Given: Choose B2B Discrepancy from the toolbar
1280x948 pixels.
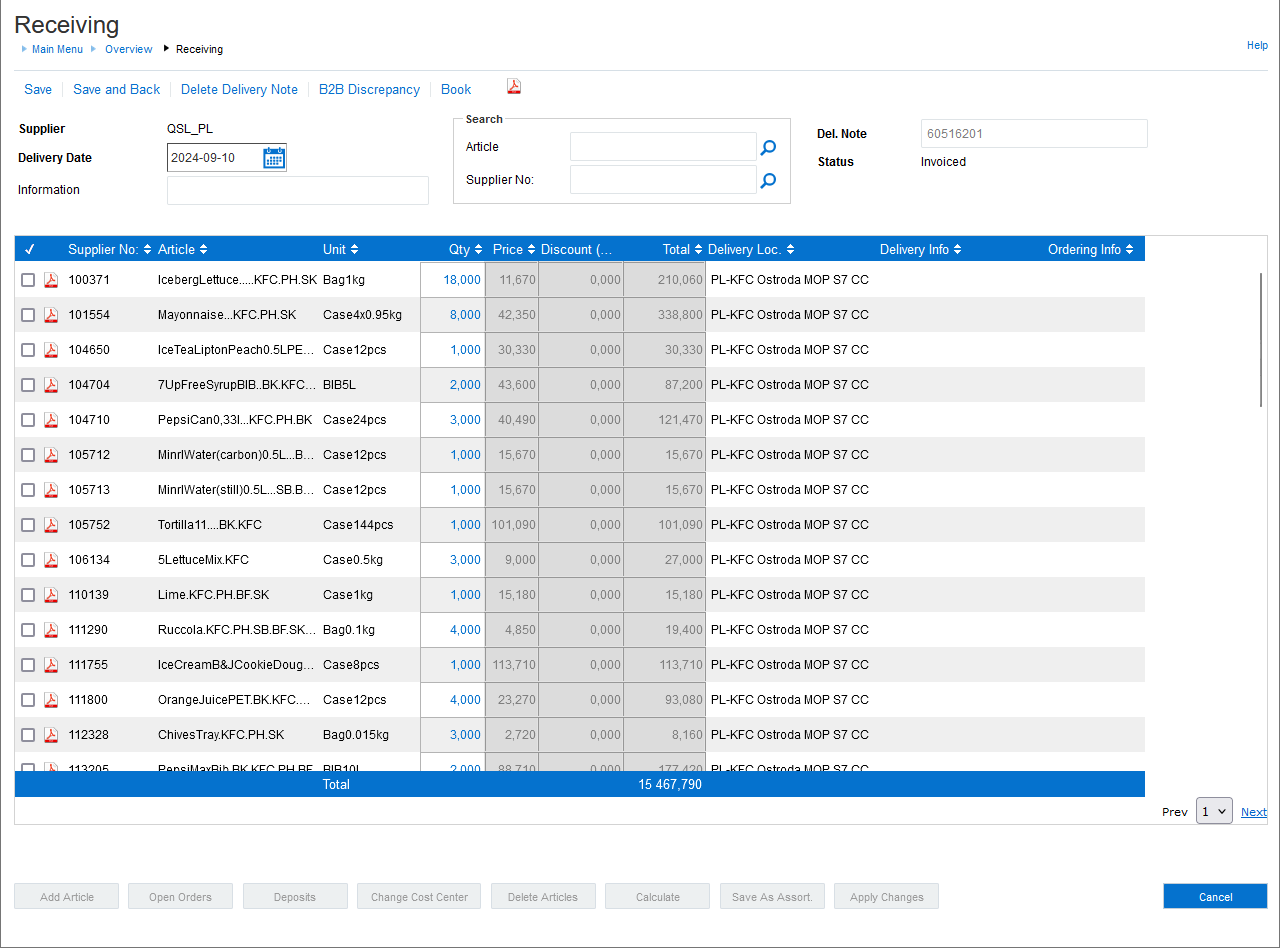Looking at the screenshot, I should [369, 90].
